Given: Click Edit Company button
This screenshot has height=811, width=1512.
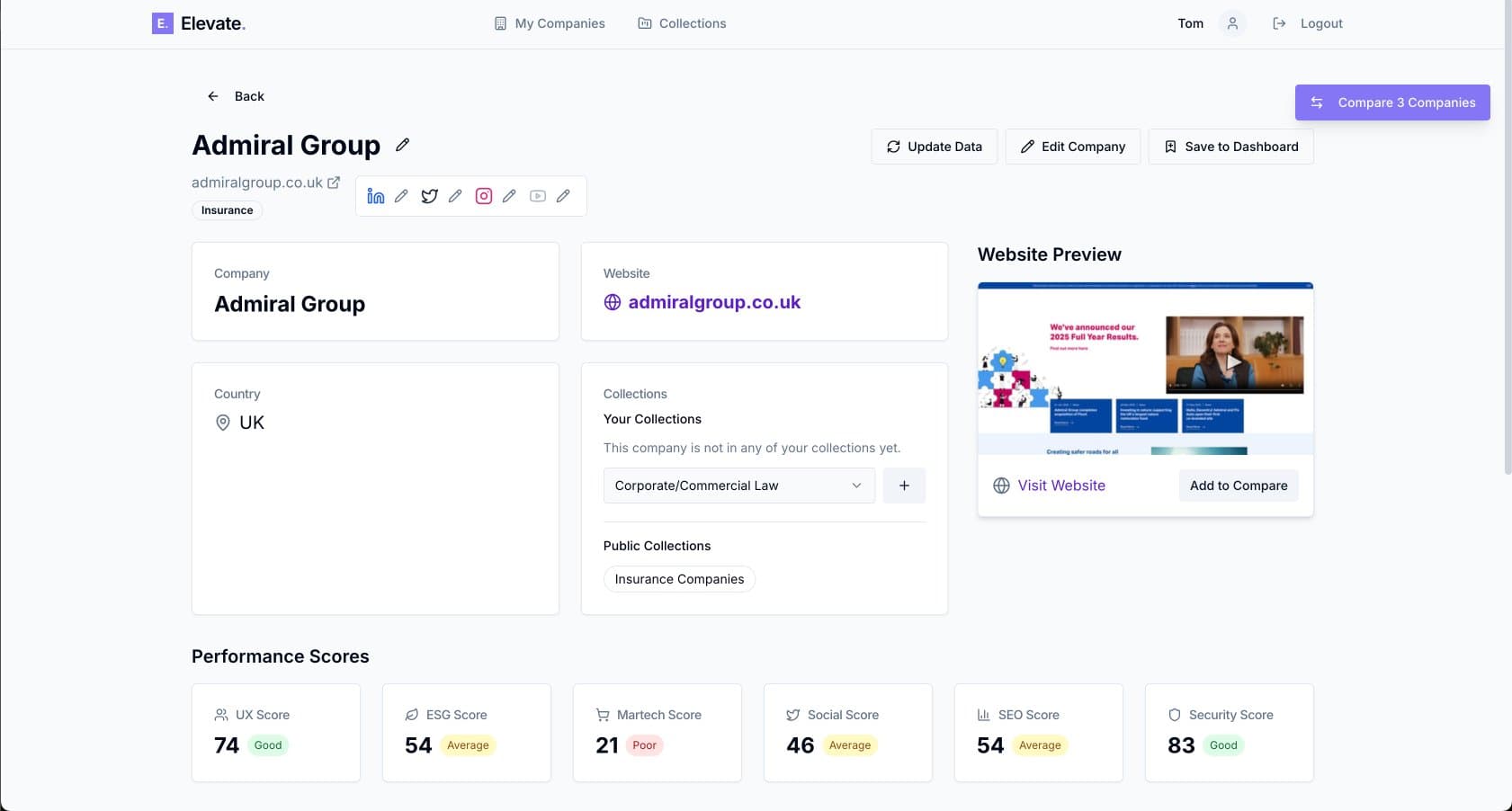Looking at the screenshot, I should (1073, 147).
